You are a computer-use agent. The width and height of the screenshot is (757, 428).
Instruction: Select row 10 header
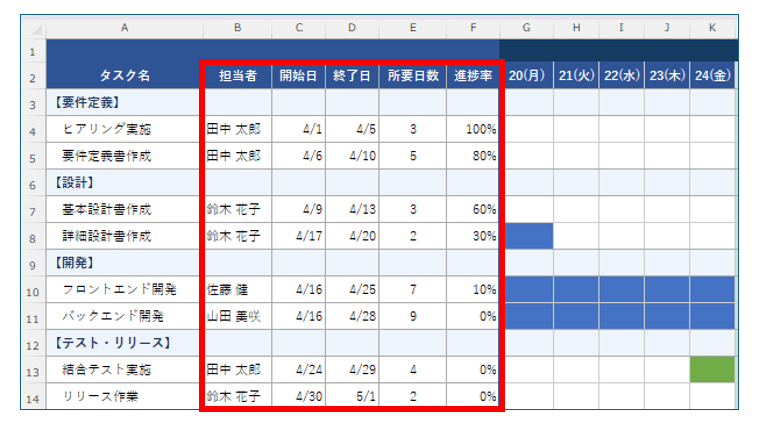pyautogui.click(x=33, y=290)
